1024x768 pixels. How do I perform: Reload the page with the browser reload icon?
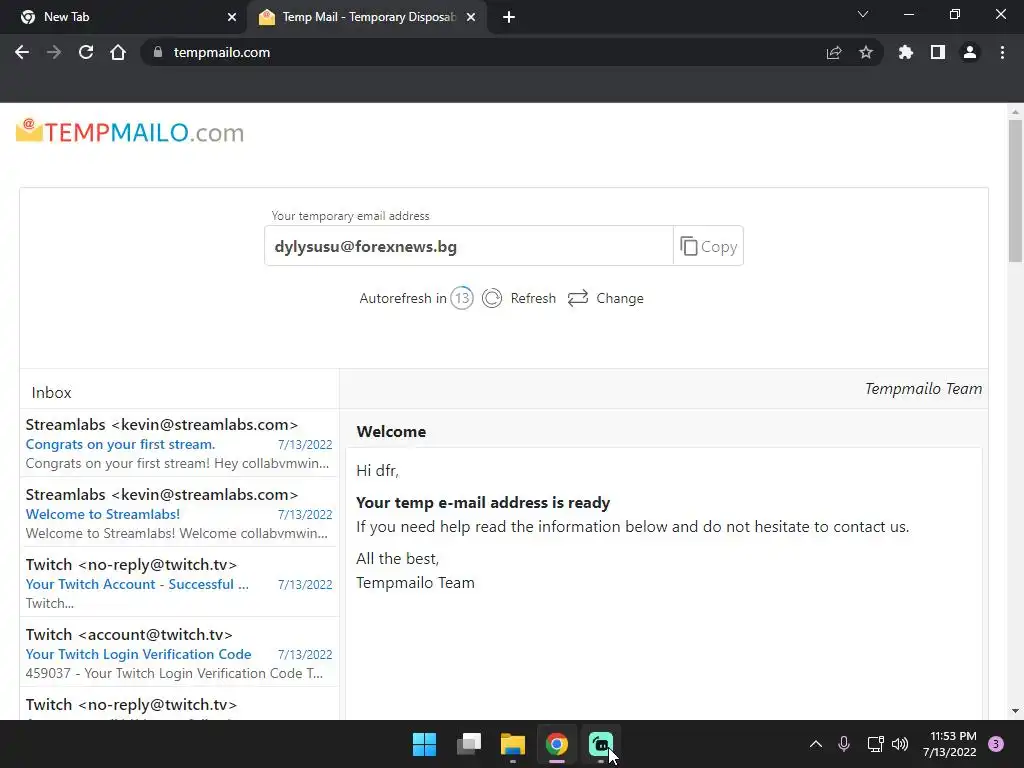tap(86, 52)
